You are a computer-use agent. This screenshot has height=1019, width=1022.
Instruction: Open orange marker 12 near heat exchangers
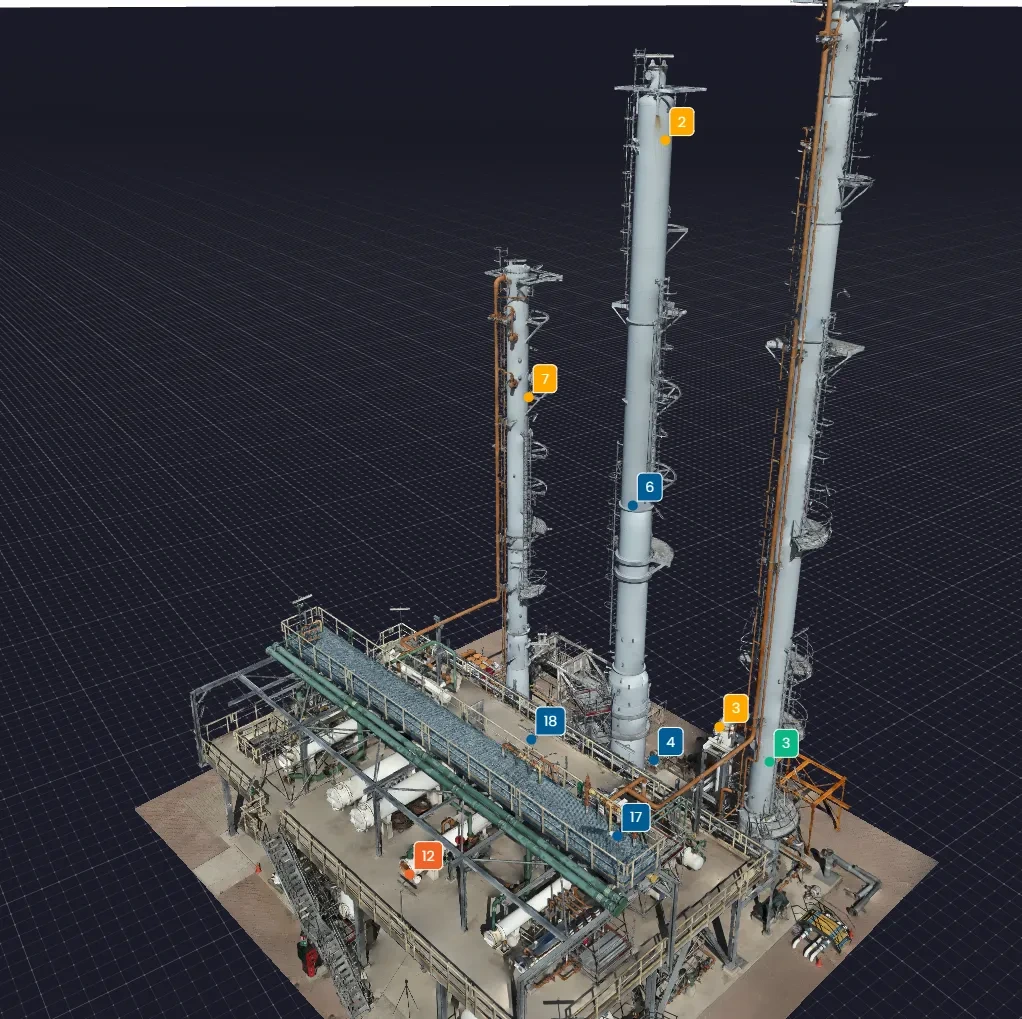428,856
